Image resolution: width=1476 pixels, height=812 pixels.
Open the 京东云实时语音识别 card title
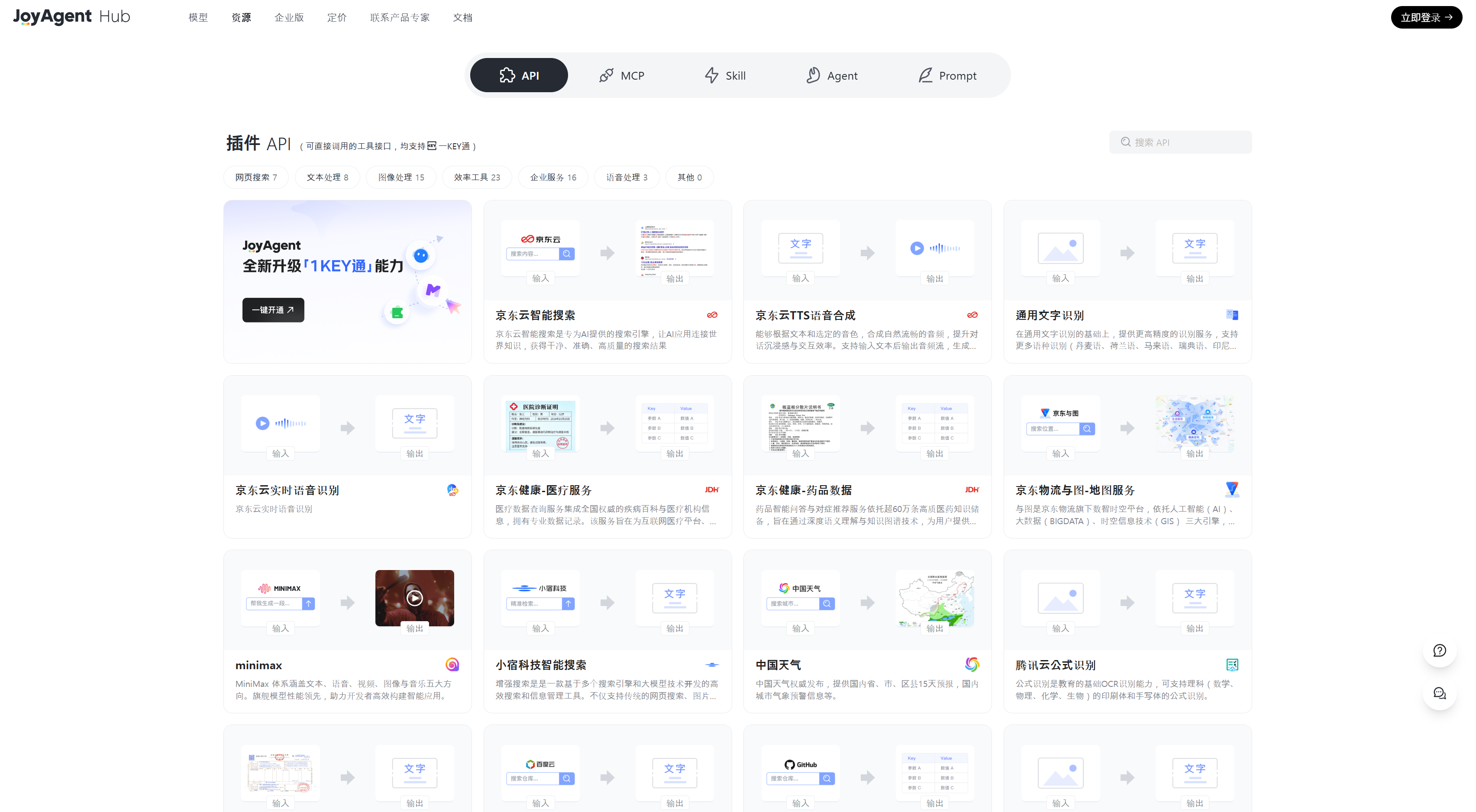click(287, 490)
